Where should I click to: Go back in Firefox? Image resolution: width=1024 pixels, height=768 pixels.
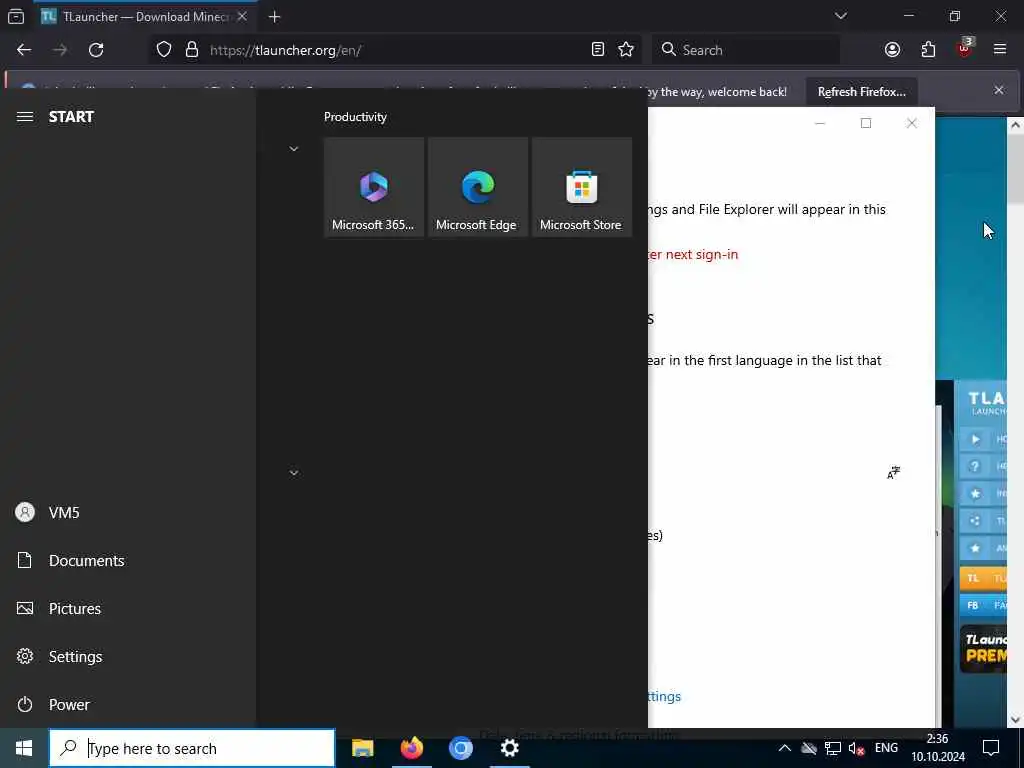(x=24, y=50)
